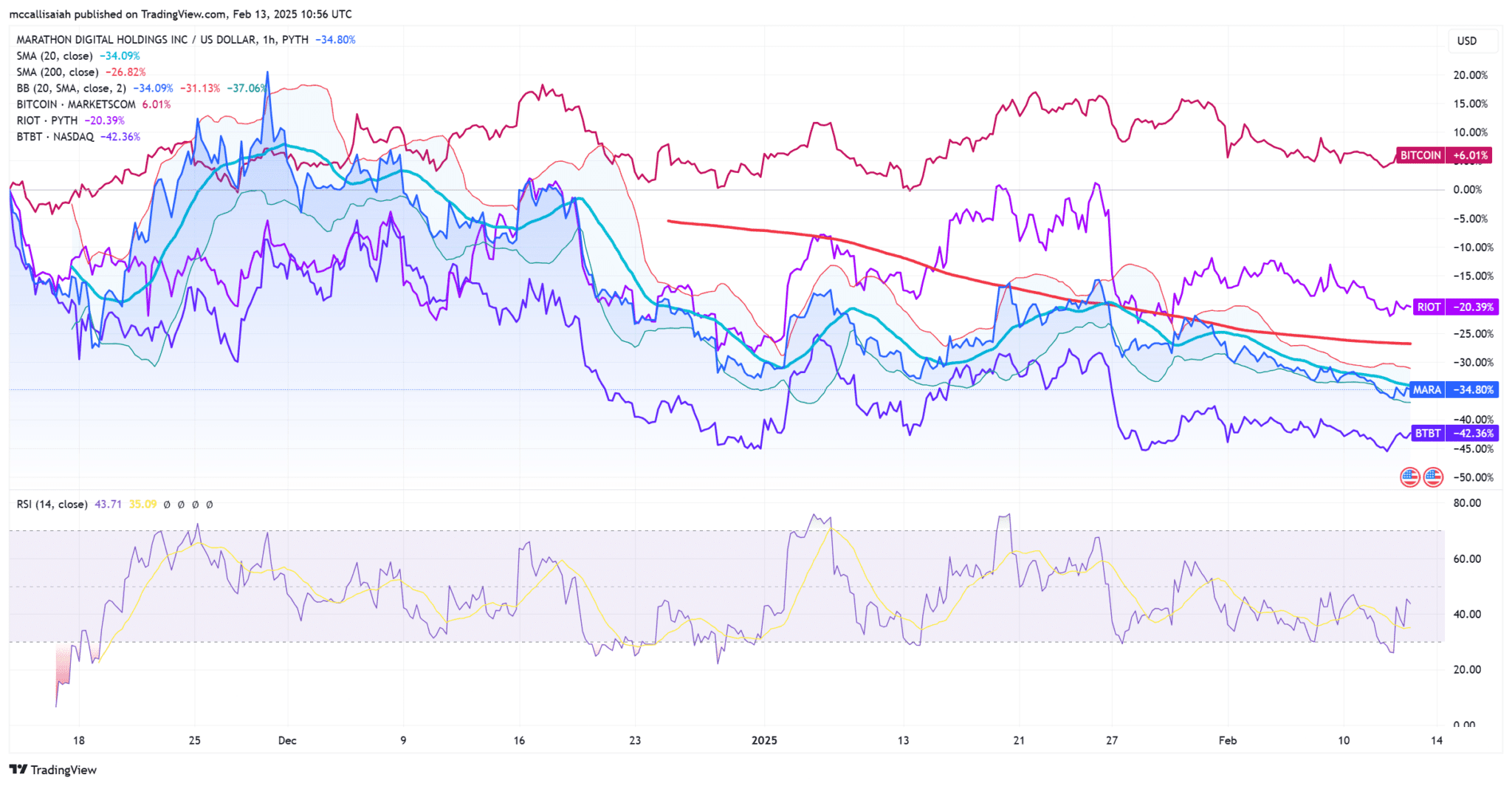Click the yellow RSI average value 35.09
Screen dimensions: 1512x786
pyautogui.click(x=142, y=504)
